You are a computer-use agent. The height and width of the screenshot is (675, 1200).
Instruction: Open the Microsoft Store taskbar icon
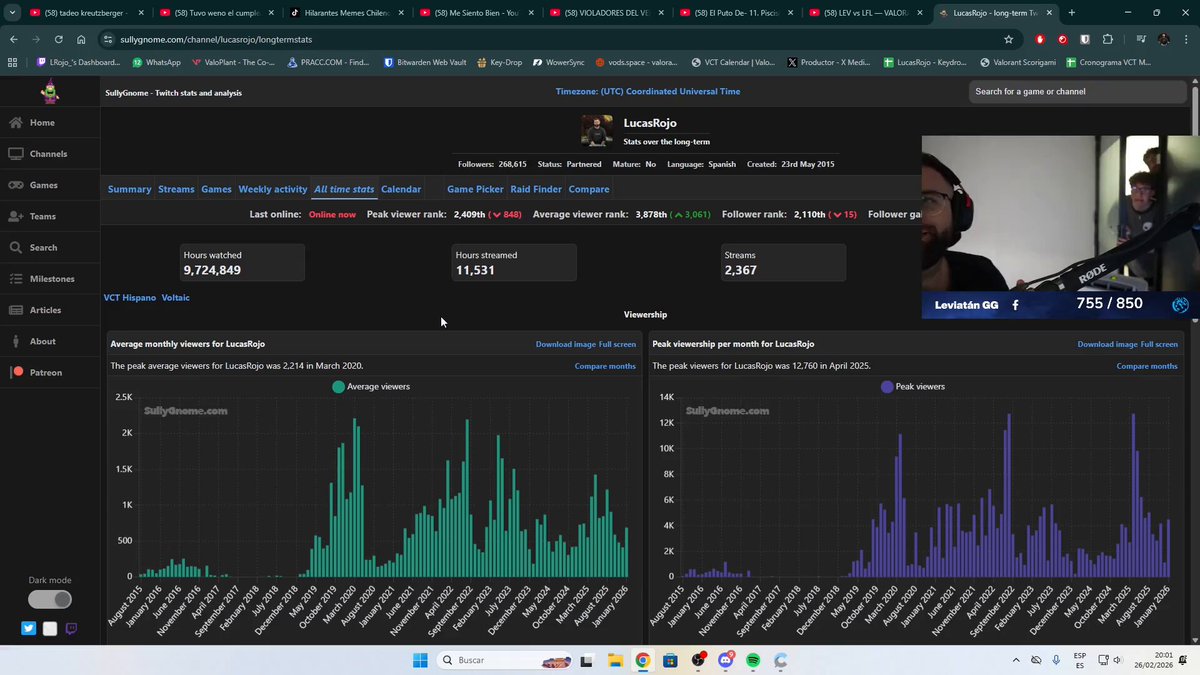click(x=670, y=660)
